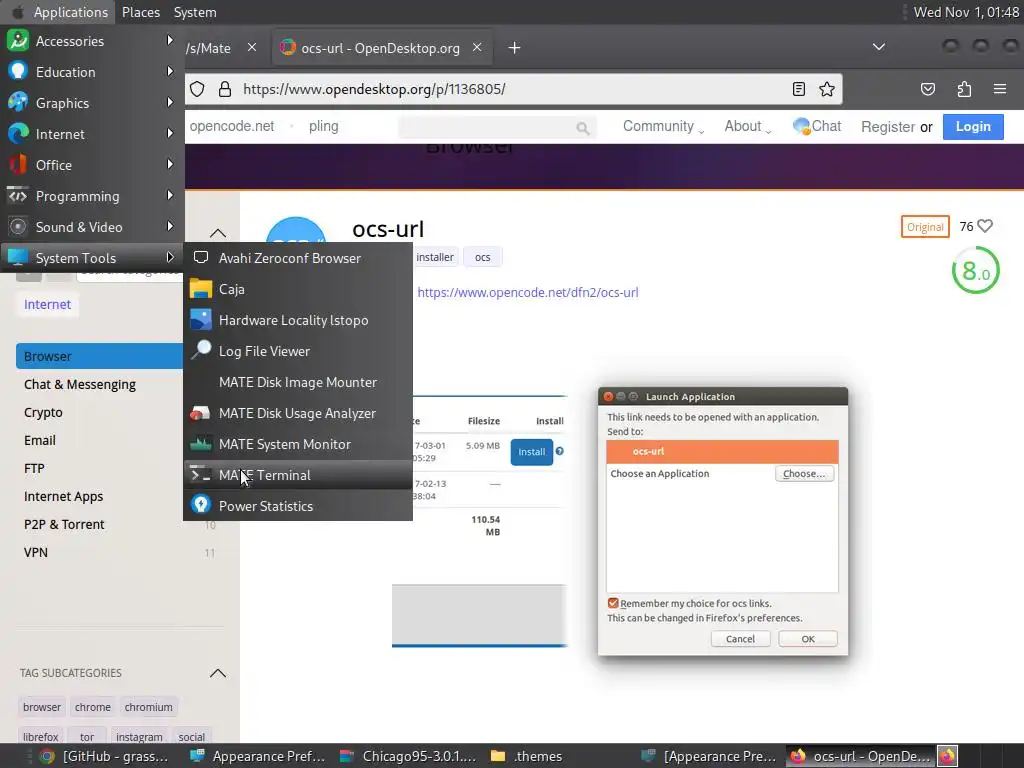1024x768 pixels.
Task: Open the Chat link
Action: coord(816,126)
